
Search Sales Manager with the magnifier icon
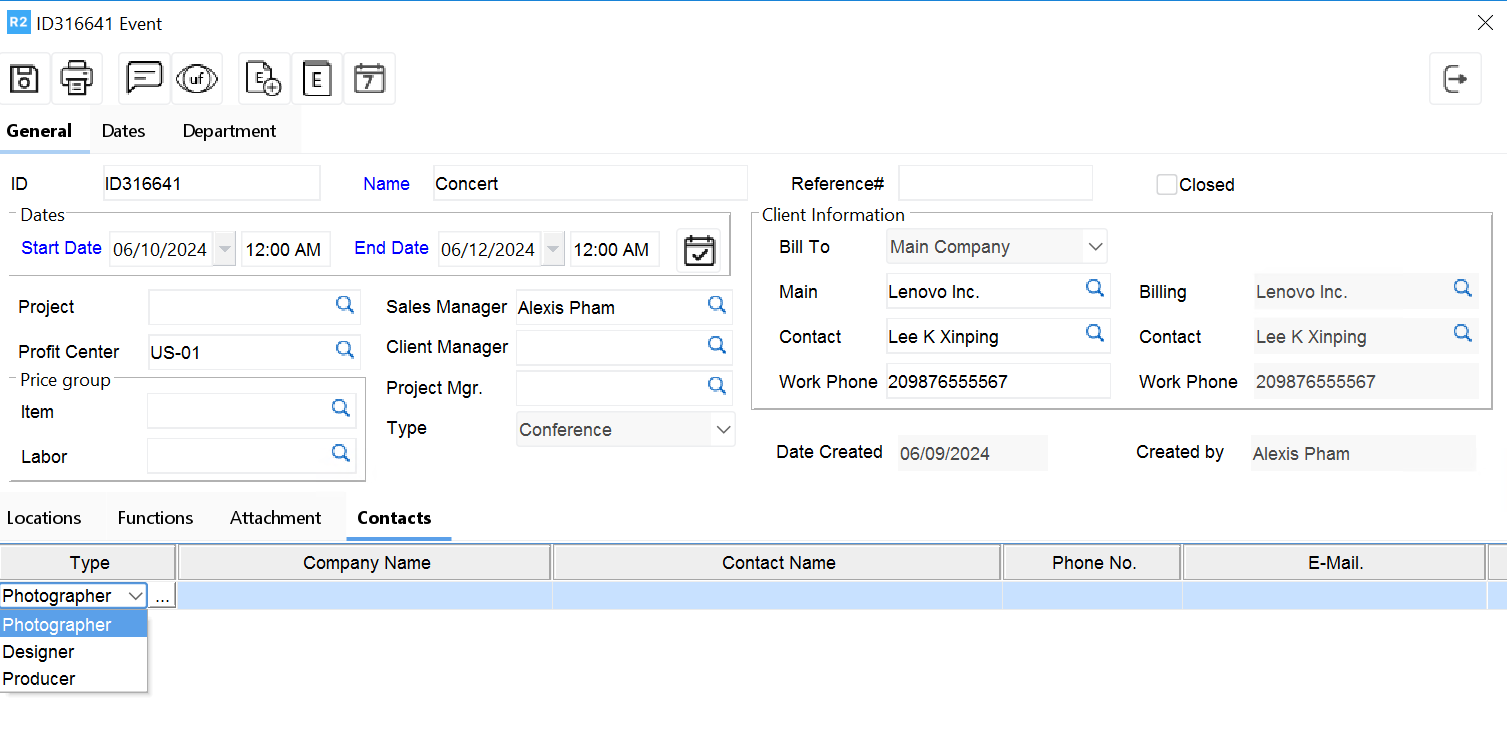tap(716, 307)
